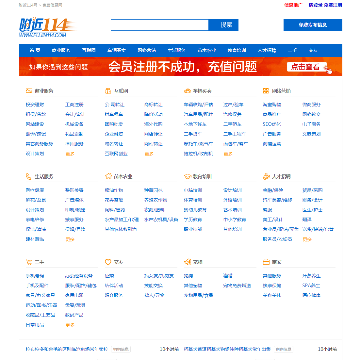The height and width of the screenshot is (360, 360).
Task: Open orange more link in handshake section
Action: (x=307, y=239)
